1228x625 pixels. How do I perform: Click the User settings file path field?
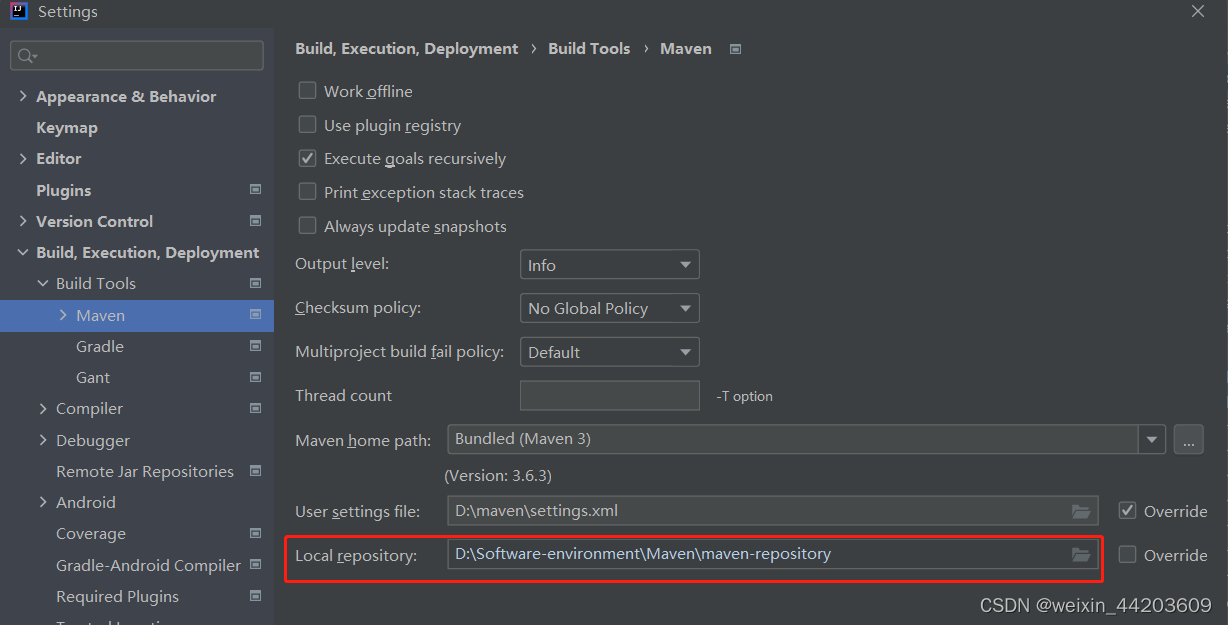pos(772,510)
